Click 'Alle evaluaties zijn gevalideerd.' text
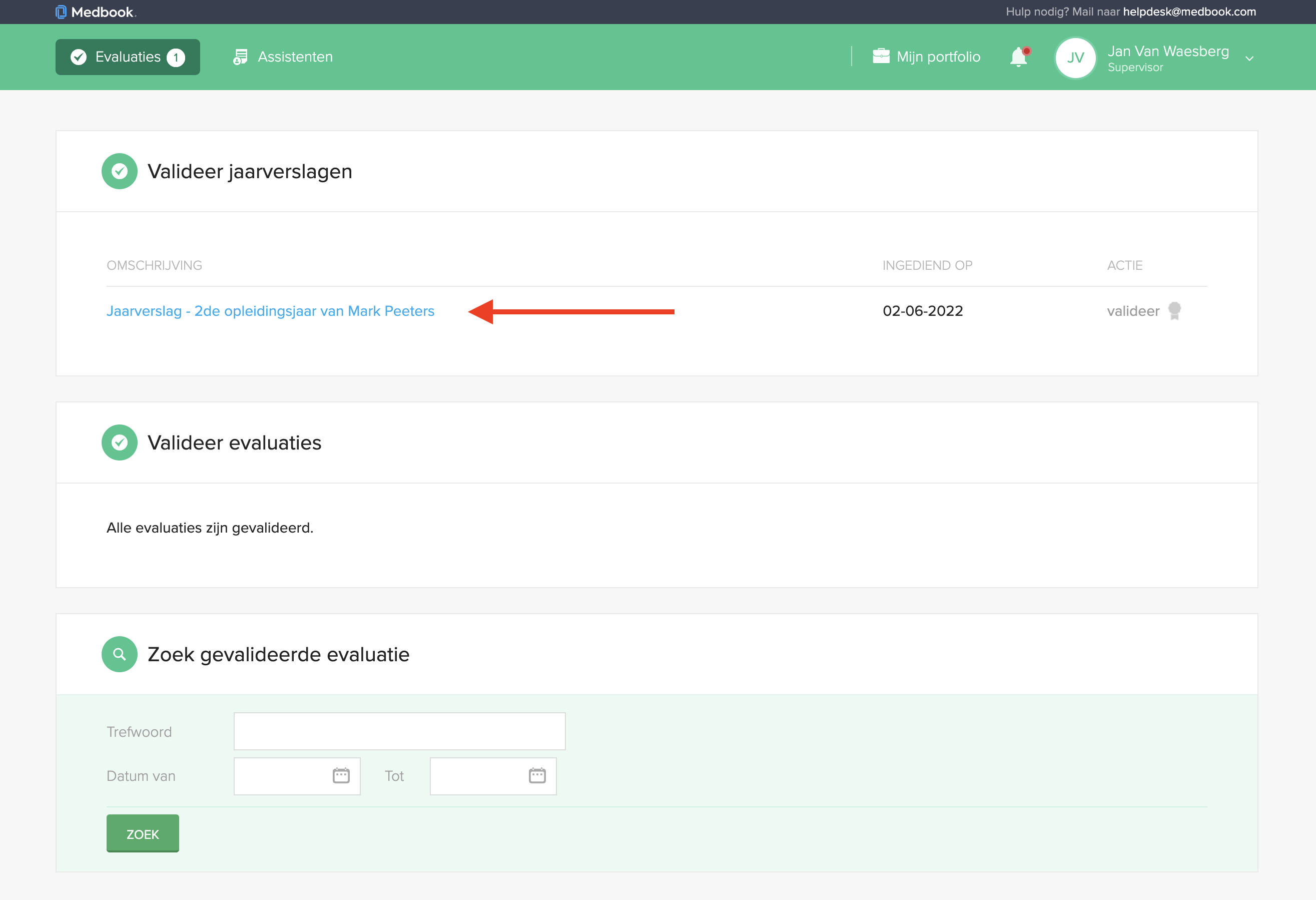 coord(210,528)
